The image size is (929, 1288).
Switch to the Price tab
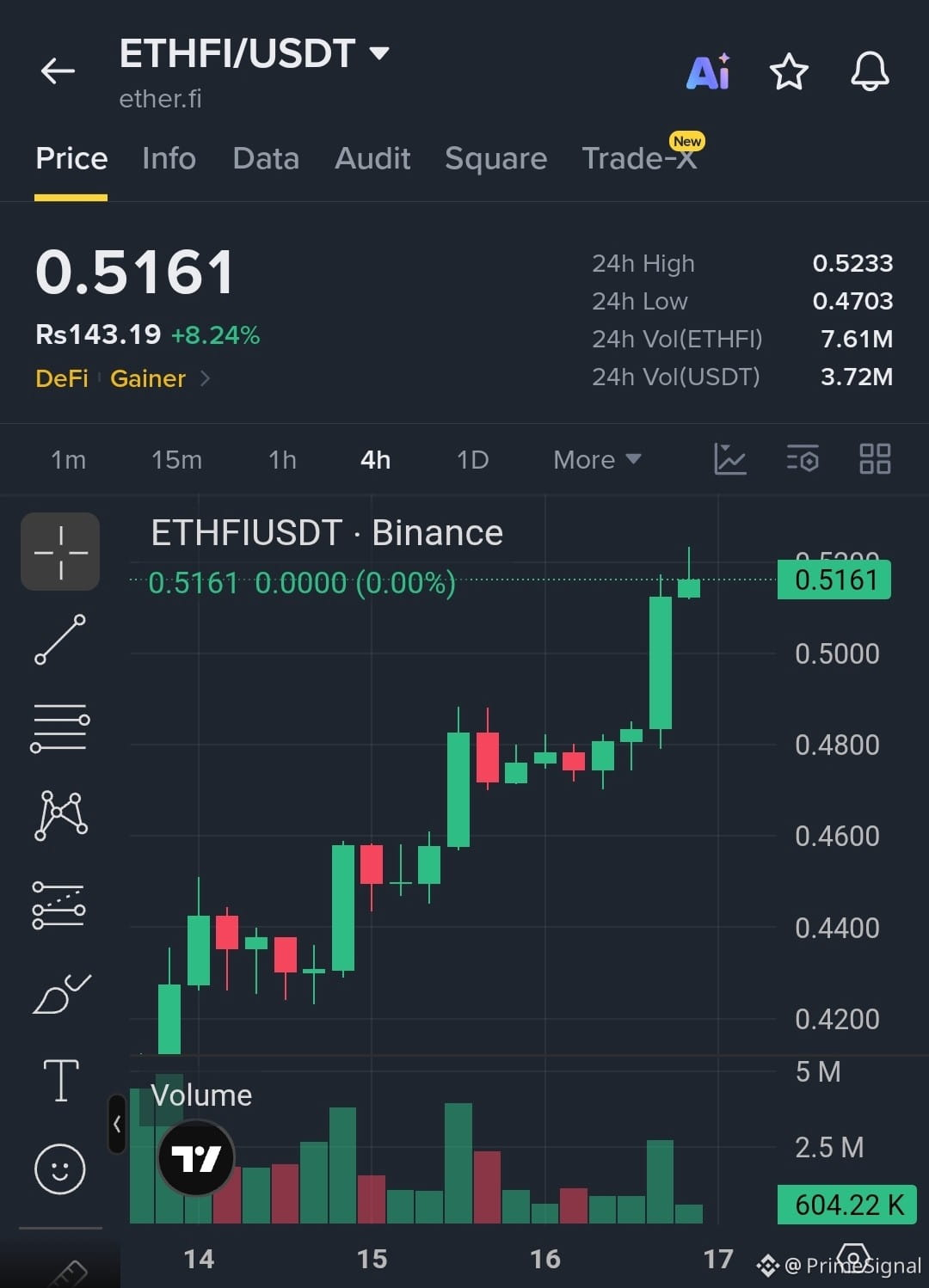71,158
